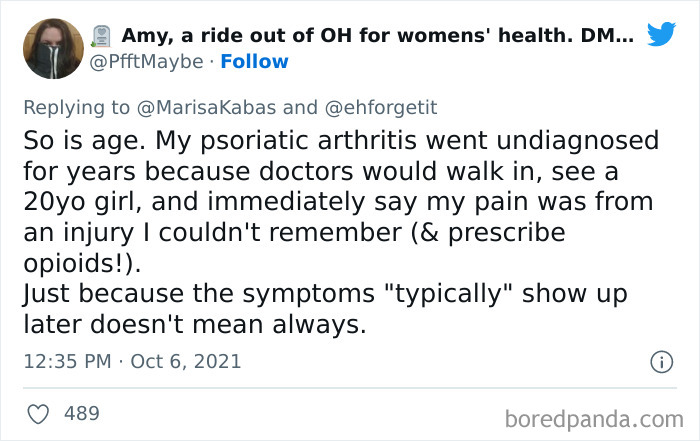
Task: Click the Twitter bird logo
Action: [x=661, y=34]
